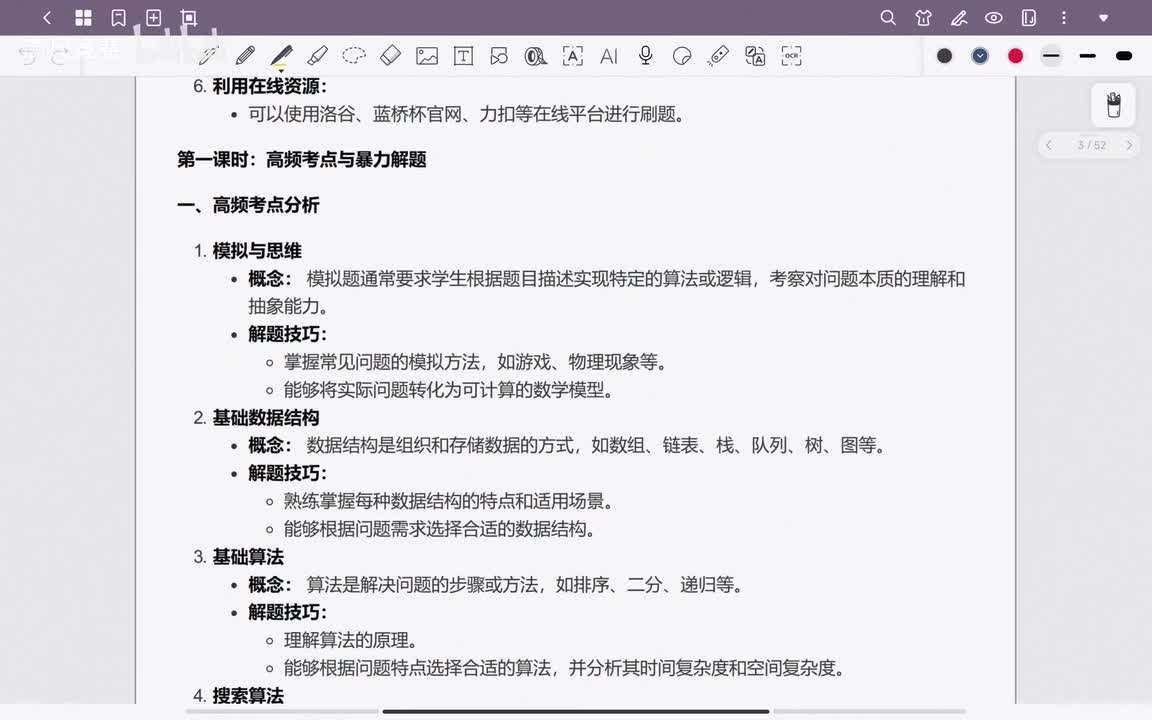
Task: Open the theme (T-shirt) settings
Action: pyautogui.click(x=924, y=18)
